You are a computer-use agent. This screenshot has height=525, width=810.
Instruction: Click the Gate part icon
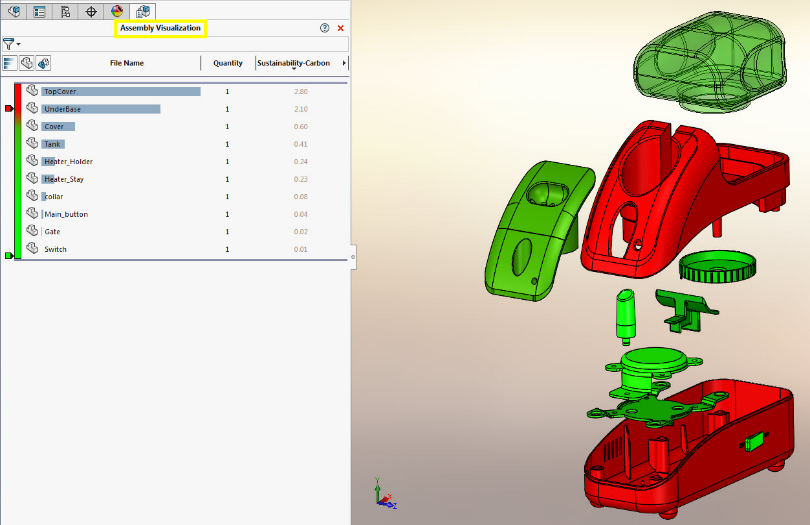(32, 230)
